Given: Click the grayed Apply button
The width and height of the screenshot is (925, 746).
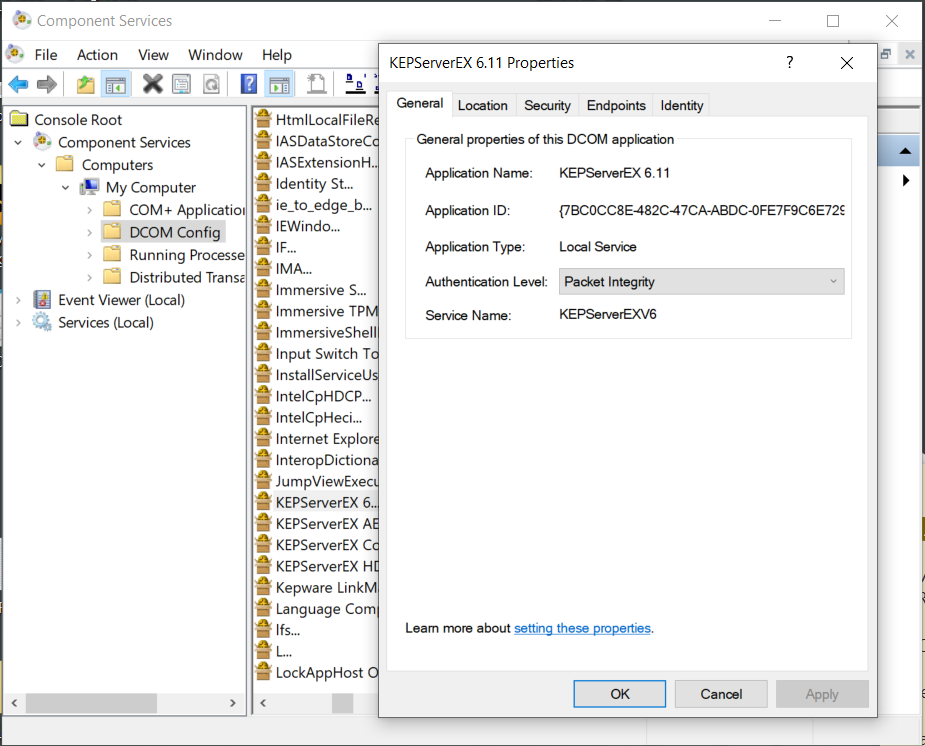Looking at the screenshot, I should point(822,694).
